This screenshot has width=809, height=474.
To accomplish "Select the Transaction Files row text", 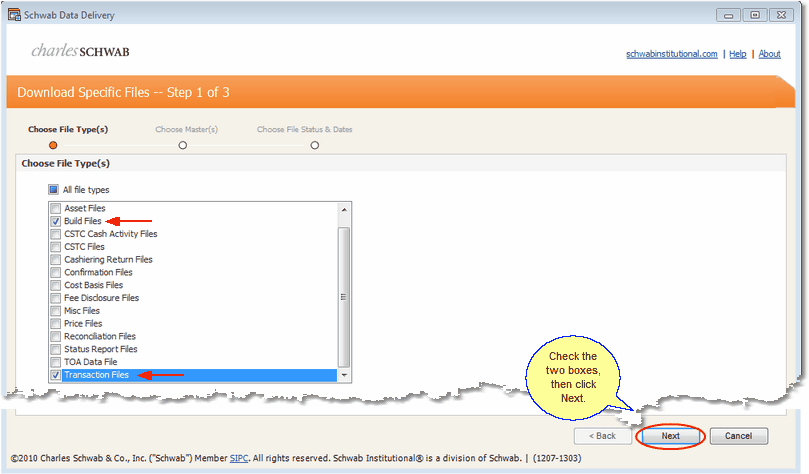I will [96, 375].
